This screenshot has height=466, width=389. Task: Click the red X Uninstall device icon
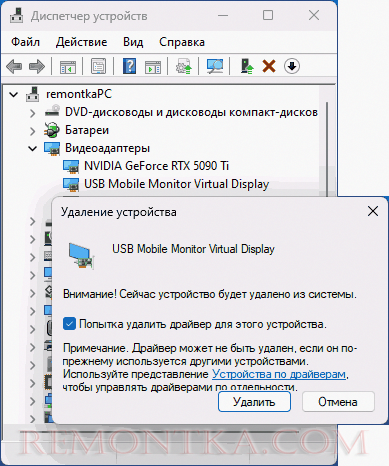pyautogui.click(x=269, y=66)
